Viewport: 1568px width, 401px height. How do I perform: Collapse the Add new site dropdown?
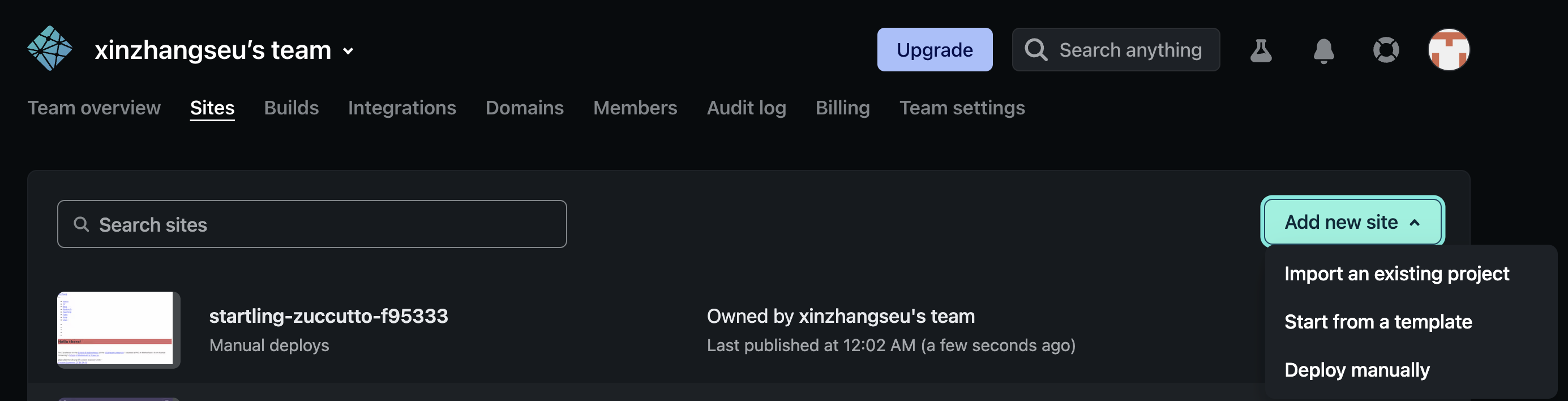1352,222
